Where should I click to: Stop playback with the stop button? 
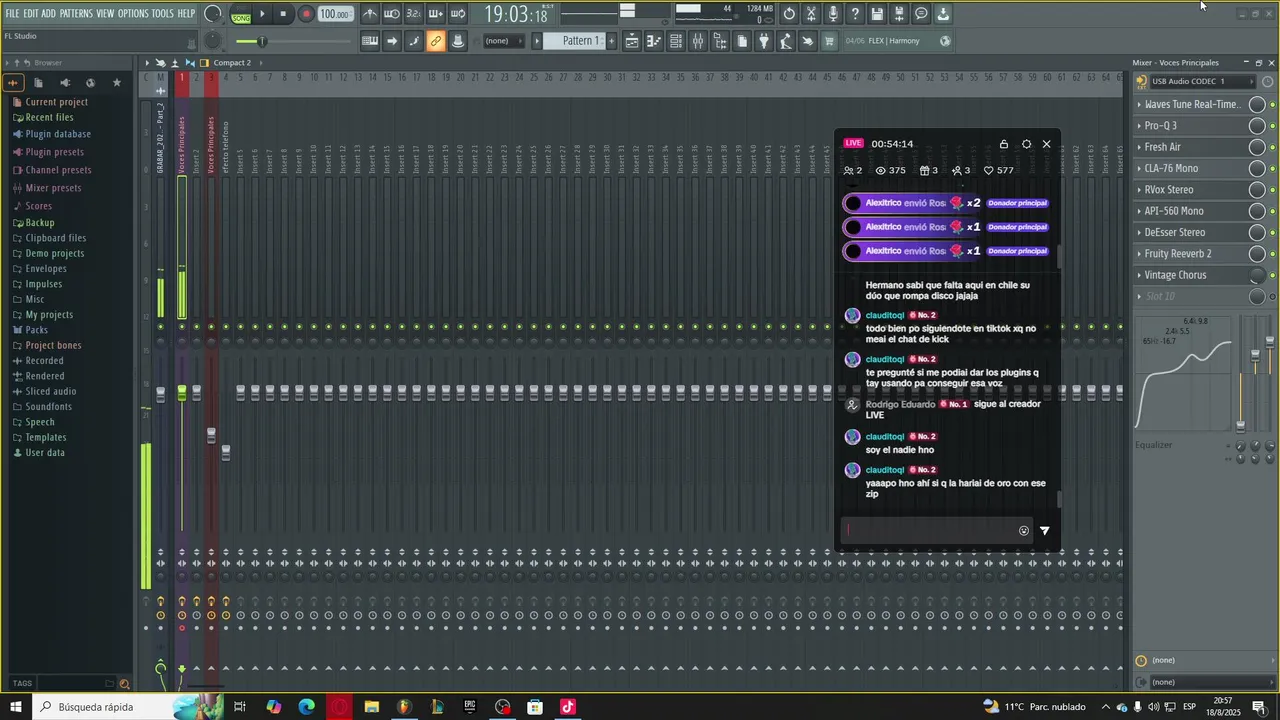pyautogui.click(x=284, y=14)
